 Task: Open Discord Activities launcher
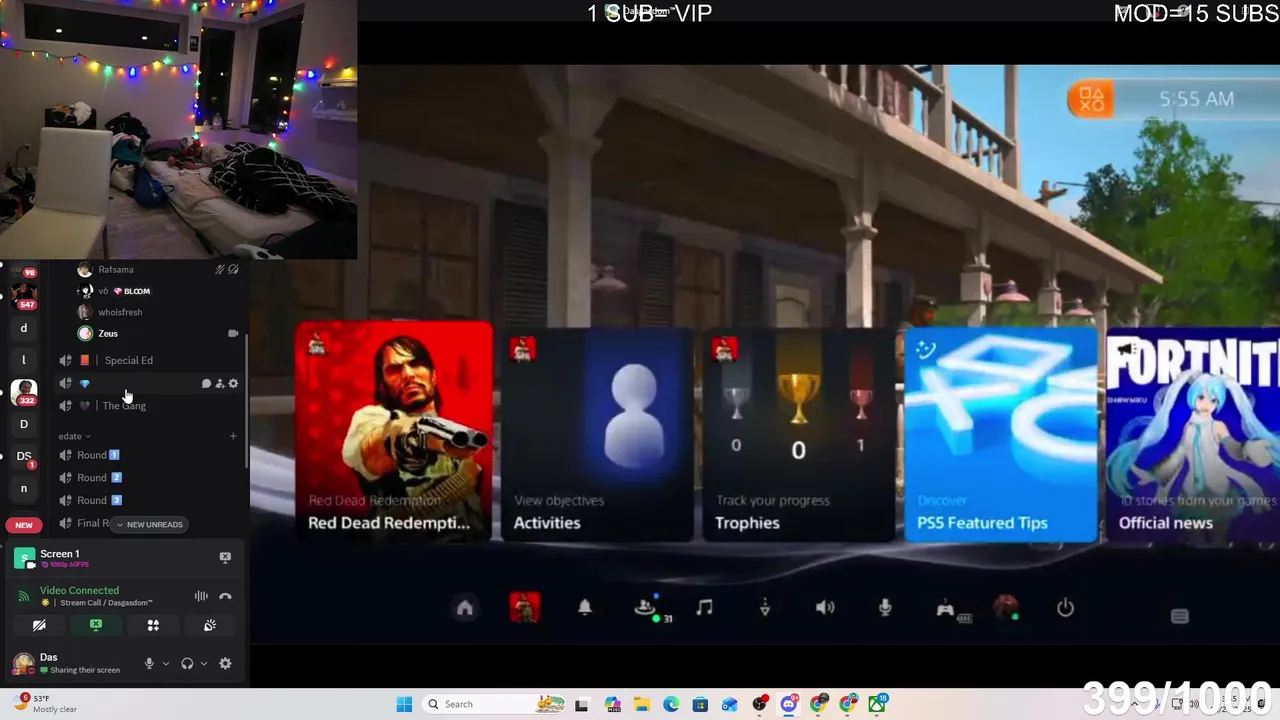click(153, 625)
